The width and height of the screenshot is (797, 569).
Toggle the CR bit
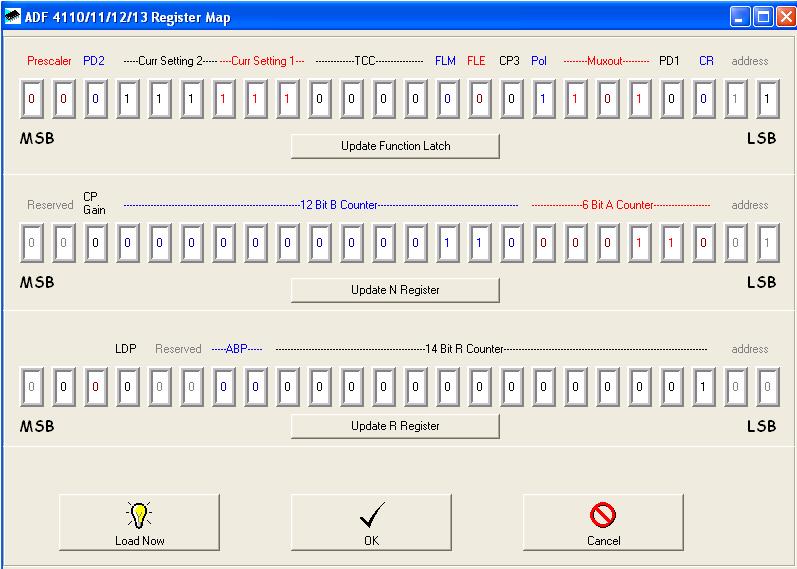point(703,99)
